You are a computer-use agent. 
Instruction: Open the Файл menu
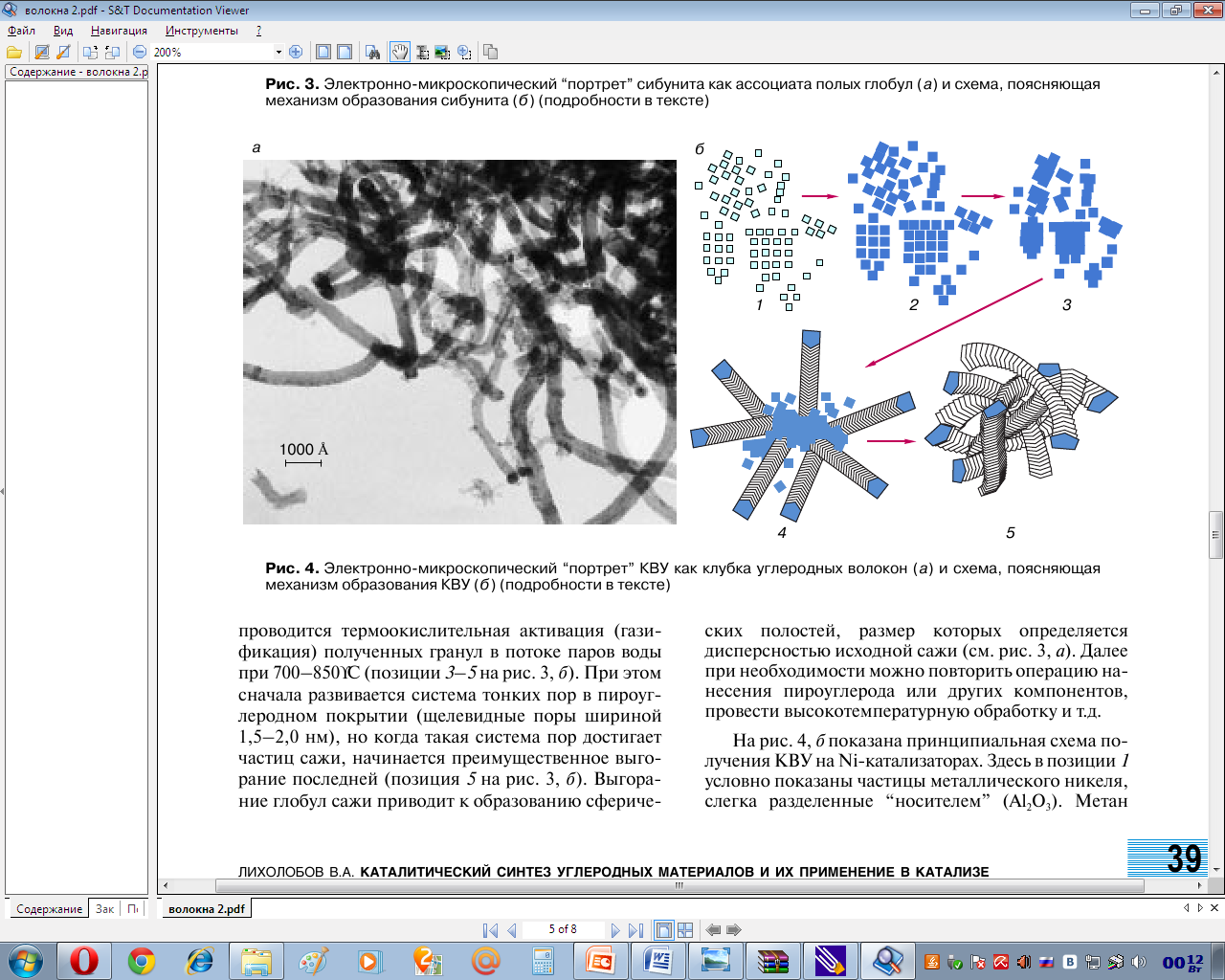(x=21, y=31)
